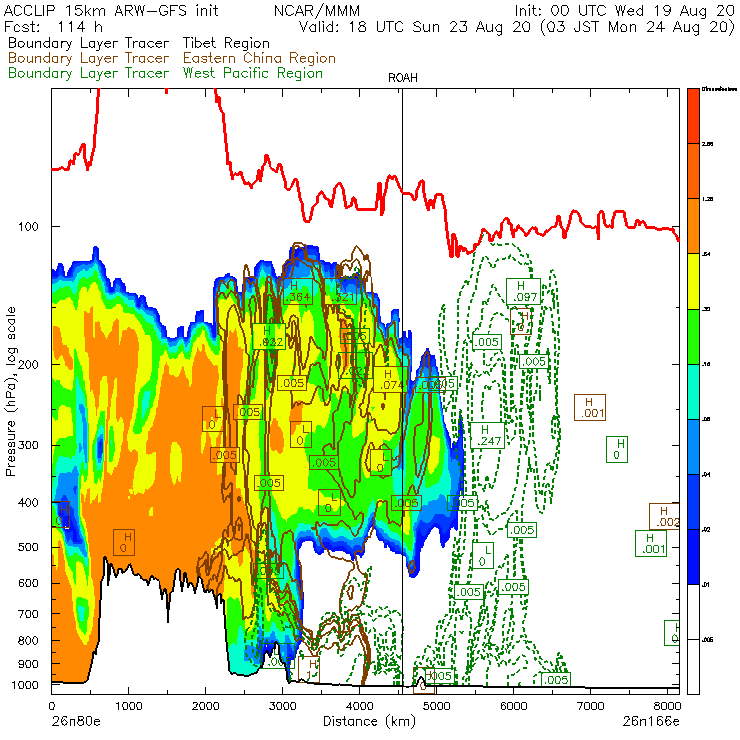This screenshot has height=740, width=740.
Task: Click the H .074 label near the ROAH line
Action: click(391, 379)
